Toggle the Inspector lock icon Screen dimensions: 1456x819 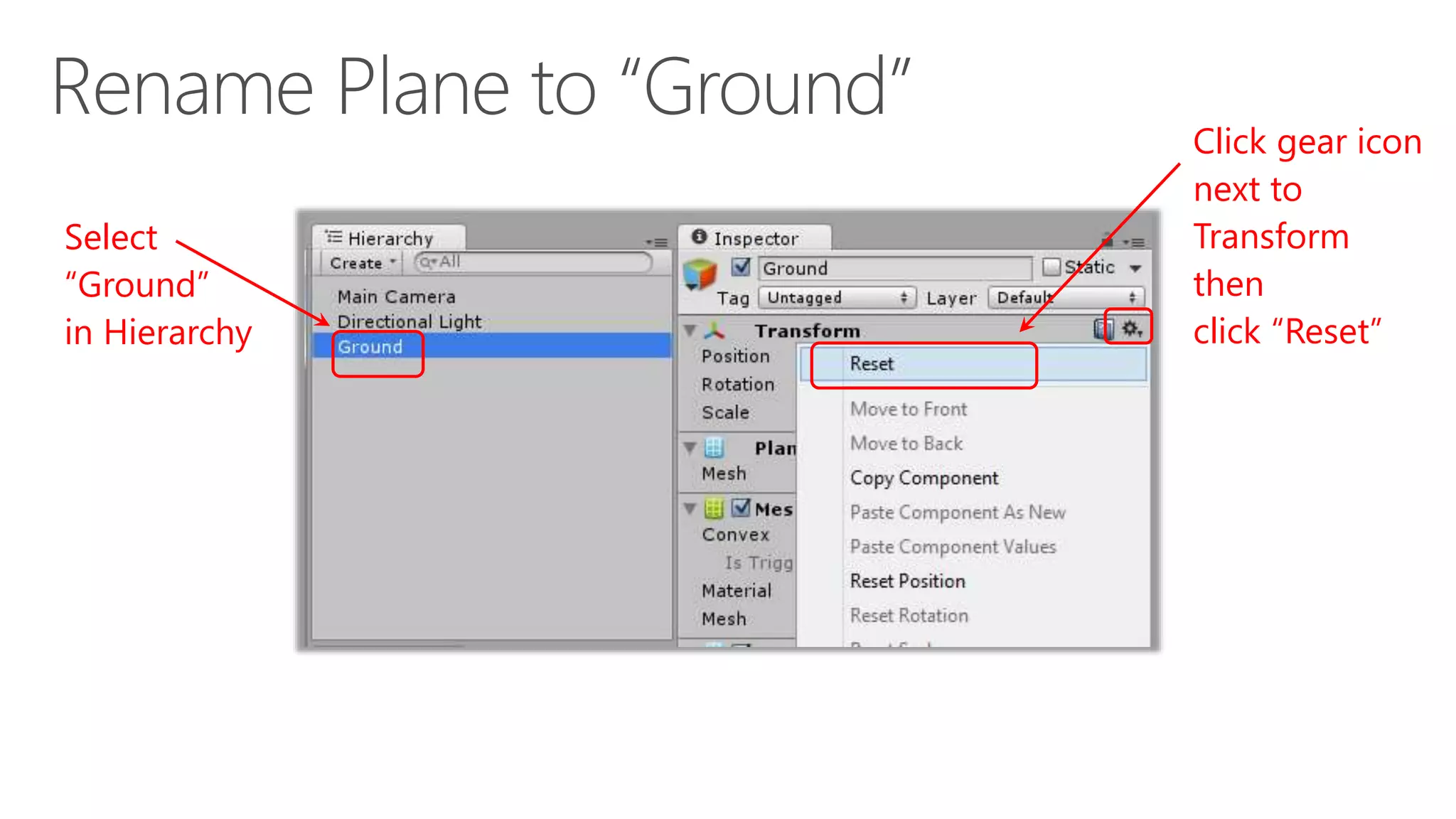pyautogui.click(x=1106, y=240)
